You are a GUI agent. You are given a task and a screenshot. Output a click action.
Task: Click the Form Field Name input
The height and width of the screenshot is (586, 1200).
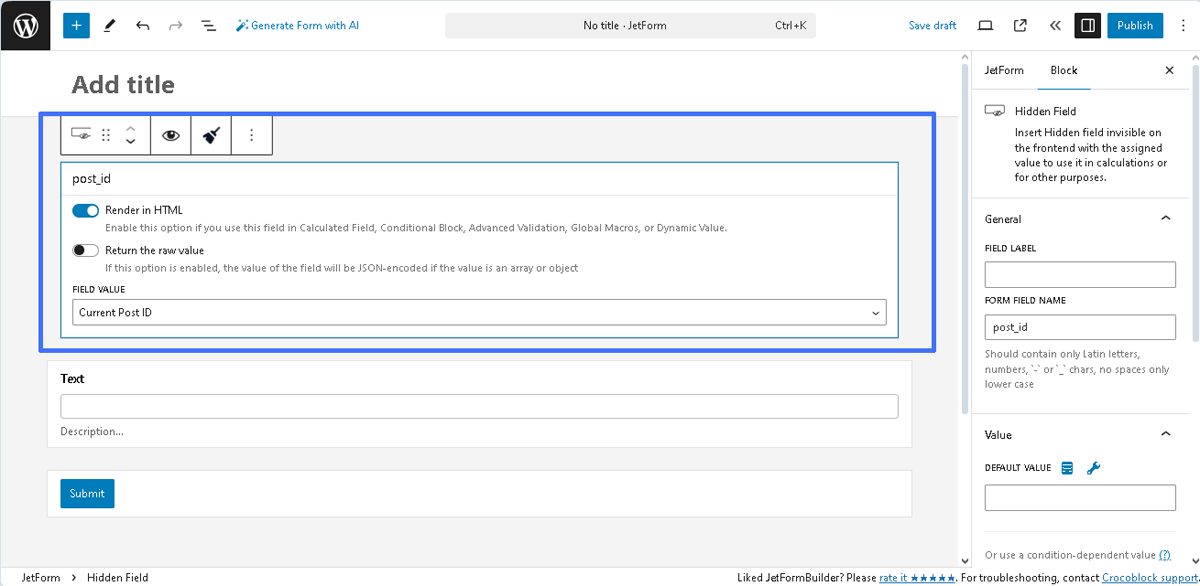(x=1080, y=327)
